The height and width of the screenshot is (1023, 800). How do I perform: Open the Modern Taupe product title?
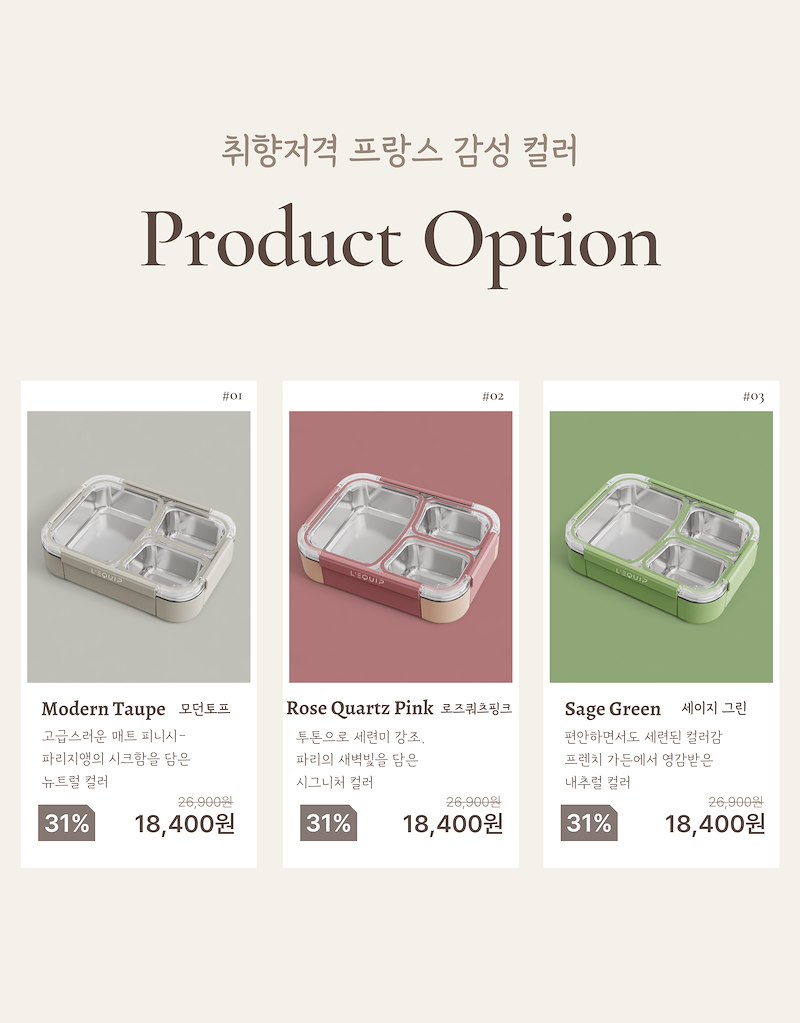point(103,709)
